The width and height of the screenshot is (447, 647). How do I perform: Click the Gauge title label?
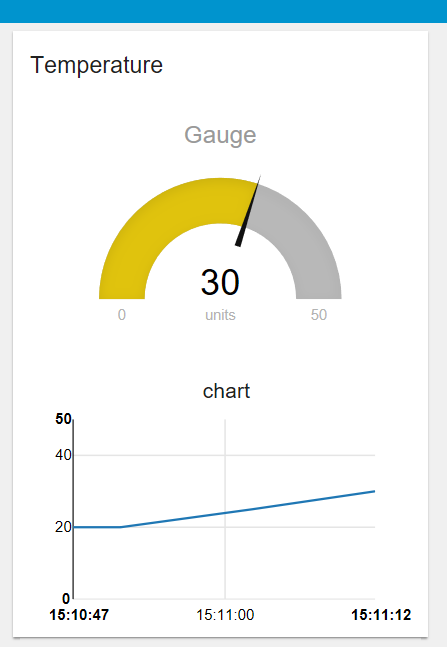click(x=220, y=135)
